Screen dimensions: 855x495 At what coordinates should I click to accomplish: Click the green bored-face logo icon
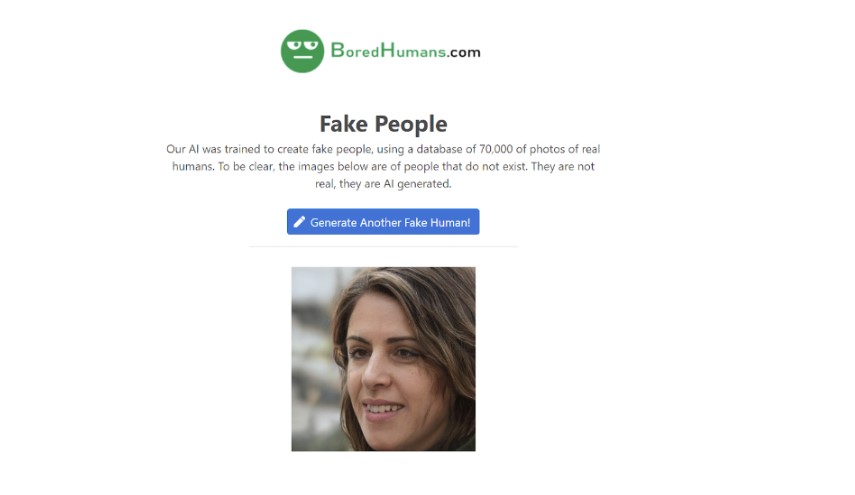click(x=302, y=51)
